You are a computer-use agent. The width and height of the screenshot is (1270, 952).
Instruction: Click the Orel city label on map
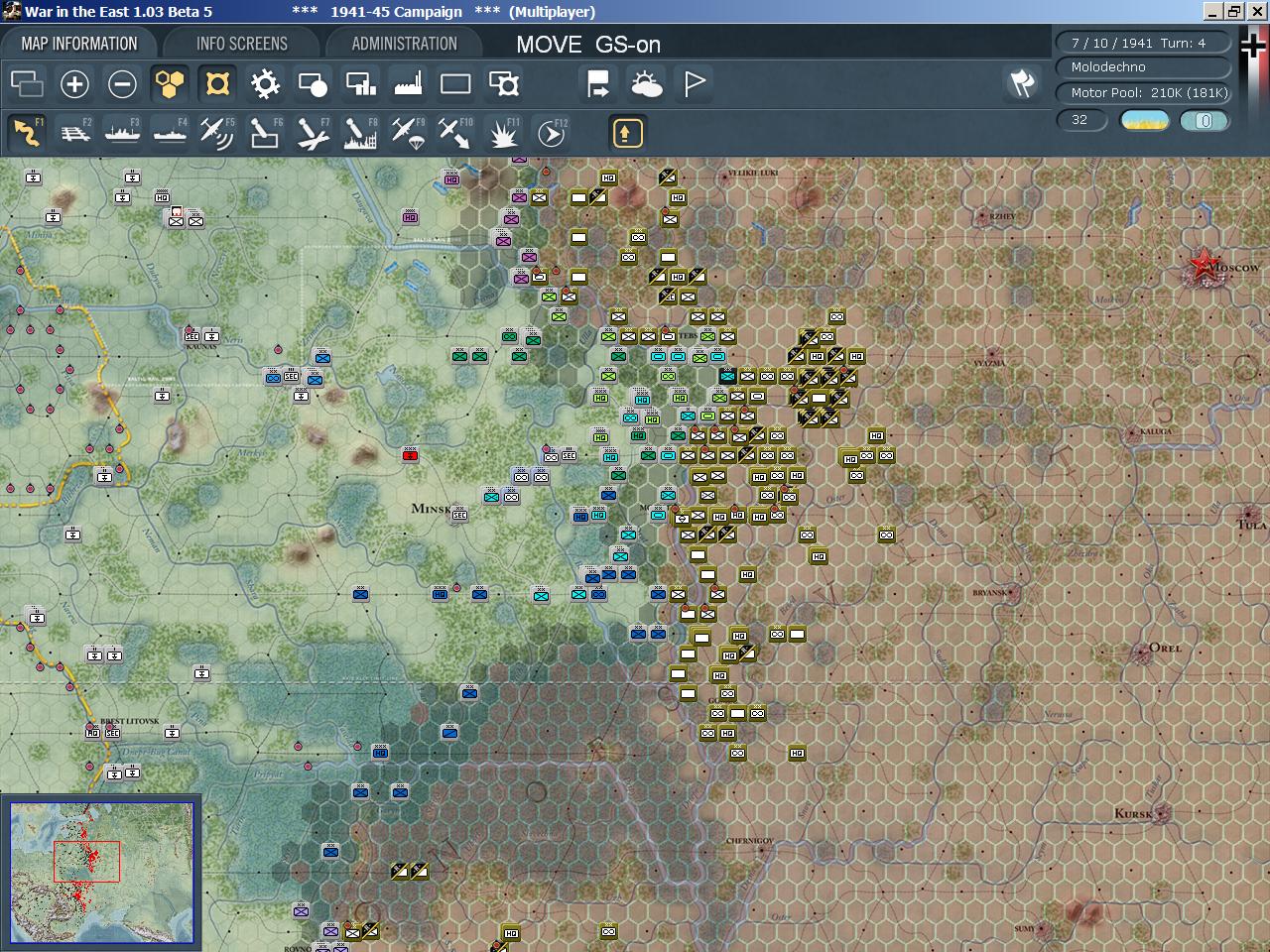[x=1165, y=648]
